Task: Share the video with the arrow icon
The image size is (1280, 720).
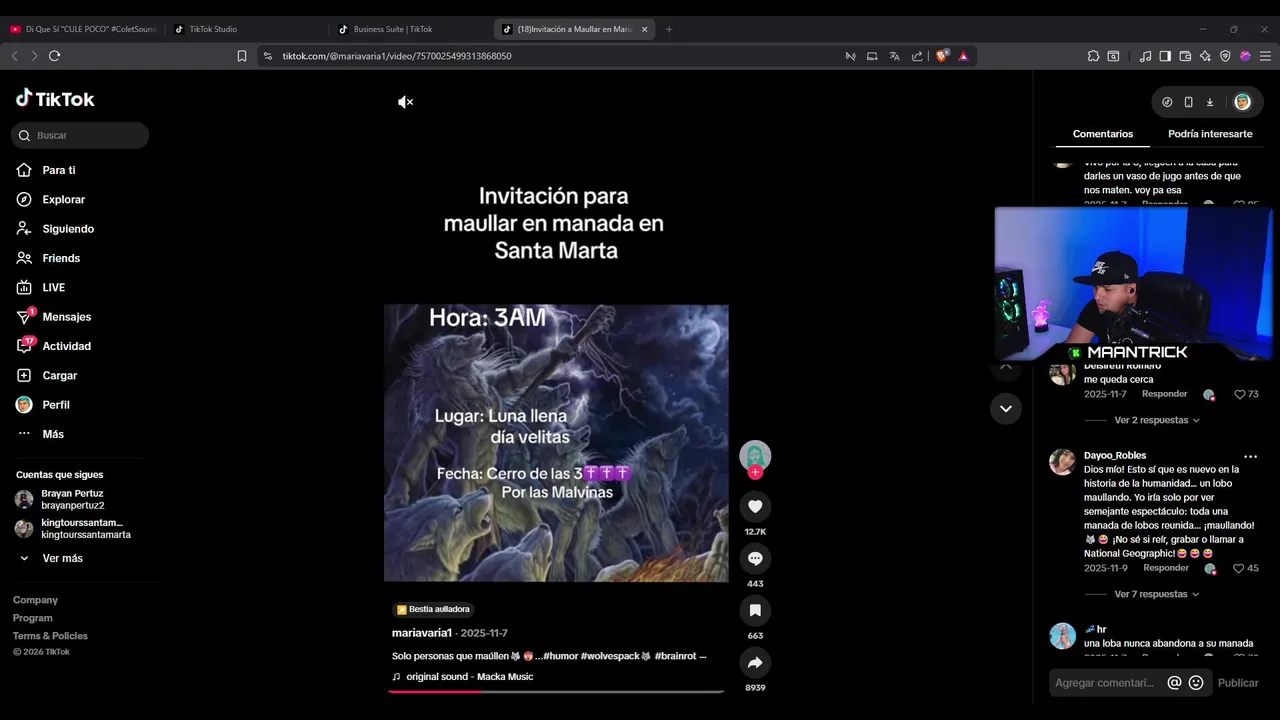Action: click(755, 662)
